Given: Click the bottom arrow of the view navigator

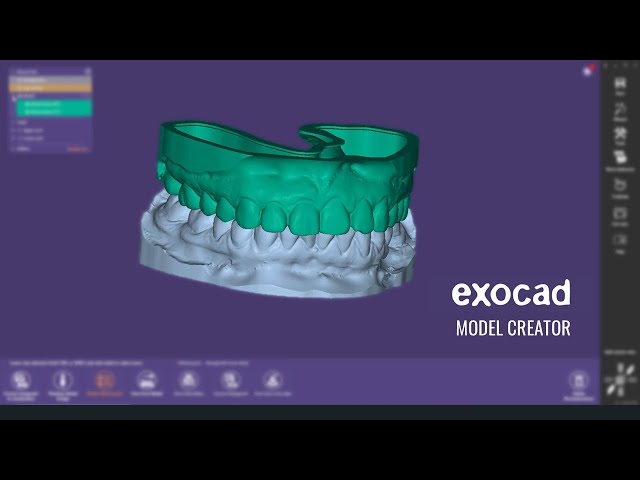Looking at the screenshot, I should pos(620,392).
